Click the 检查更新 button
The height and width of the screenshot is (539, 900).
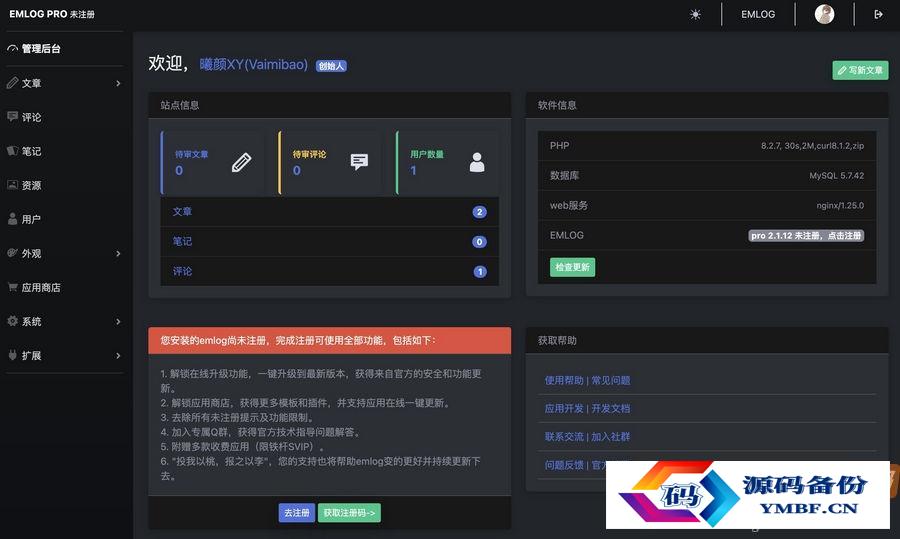pos(572,267)
